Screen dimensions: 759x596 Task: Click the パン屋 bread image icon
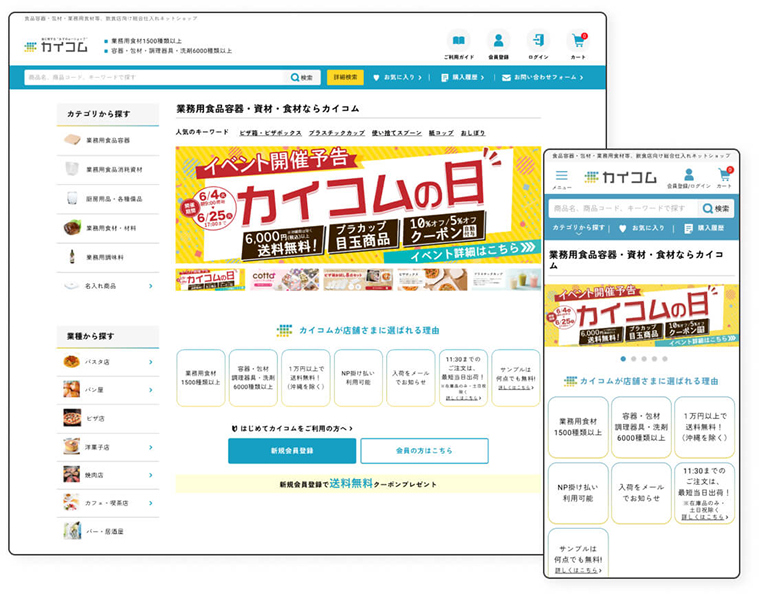pyautogui.click(x=72, y=389)
